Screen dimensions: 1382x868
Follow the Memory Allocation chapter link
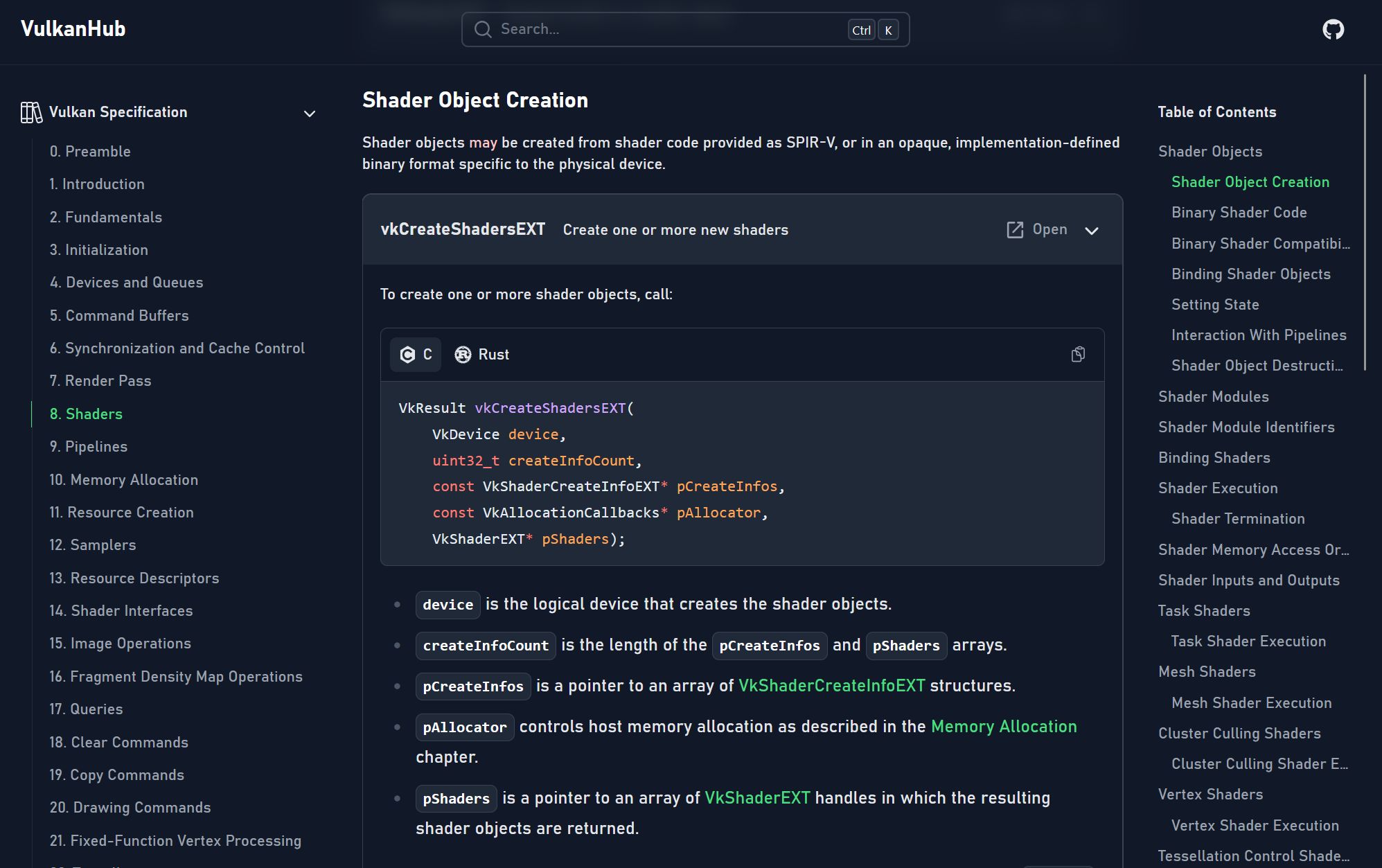tap(1004, 727)
